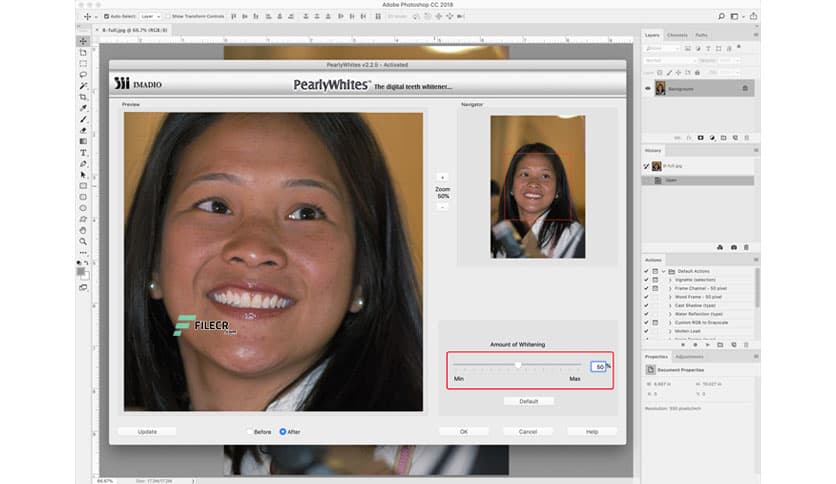Select the Gradient tool
Screen dimensions: 836x484
[x=83, y=141]
